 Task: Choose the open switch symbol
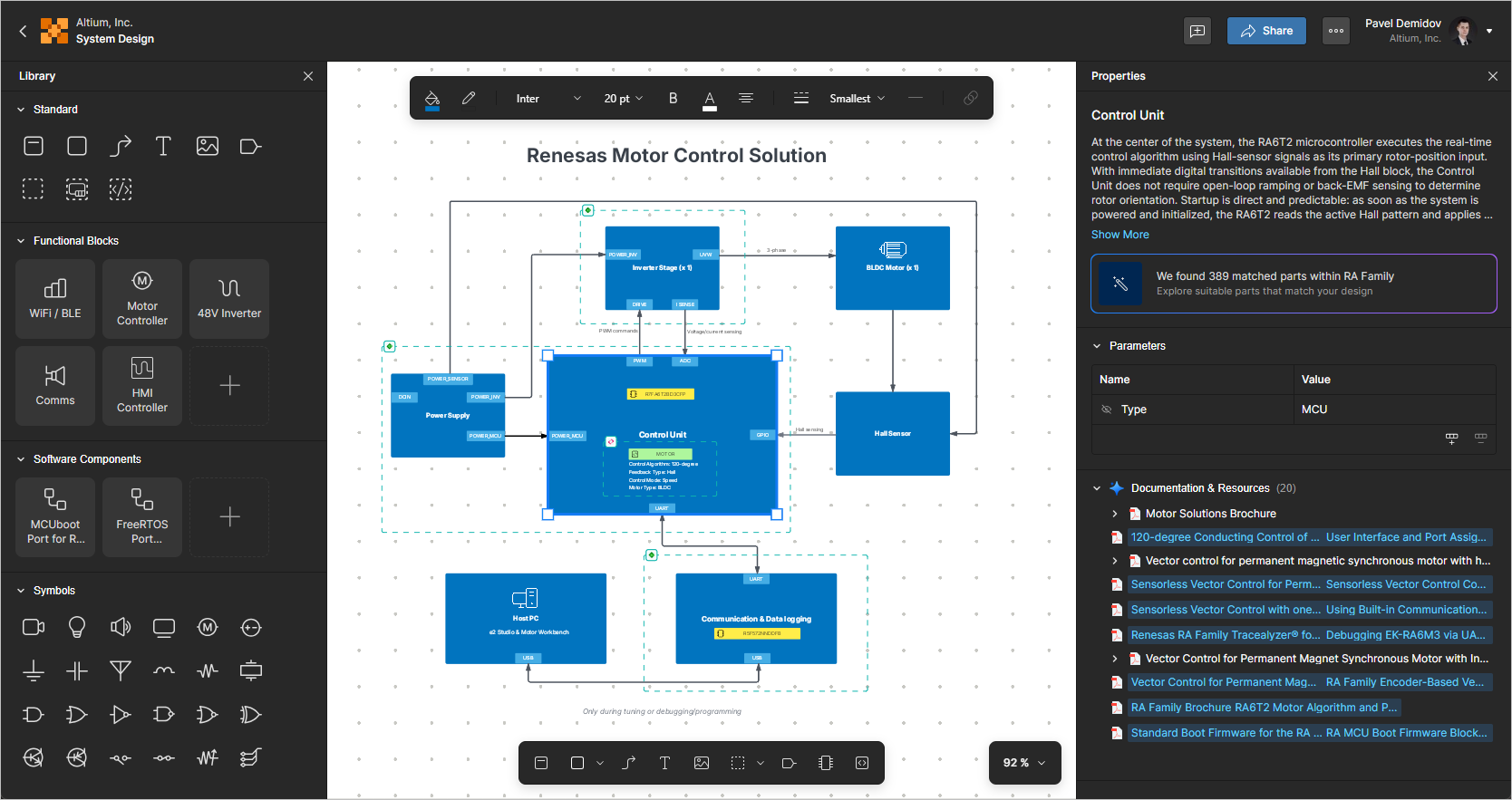click(x=121, y=757)
